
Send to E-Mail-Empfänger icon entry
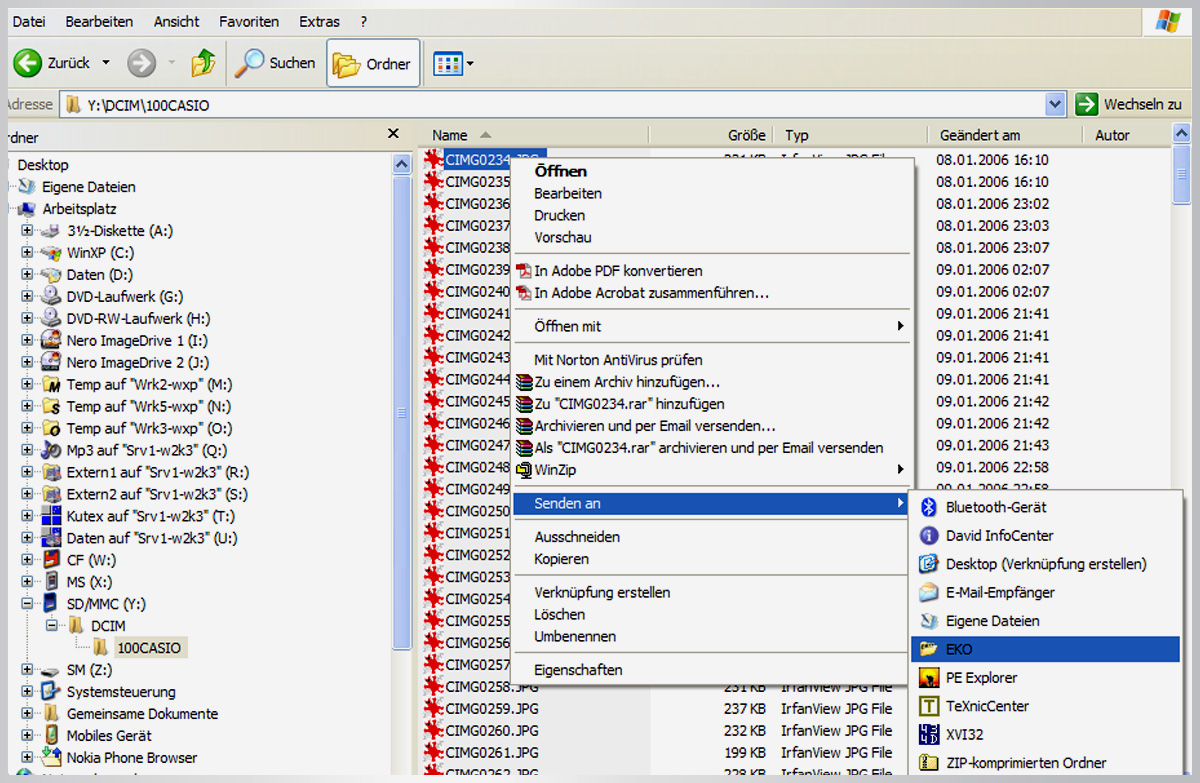coord(1046,593)
